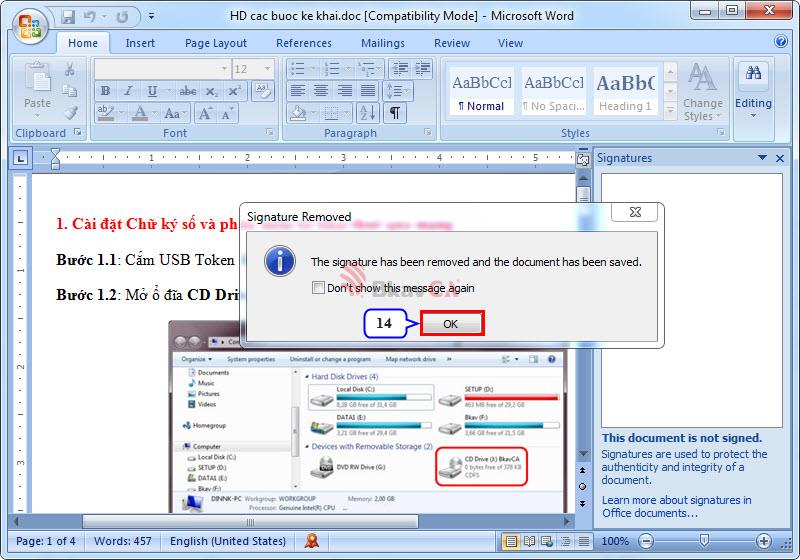Check "Don't show this message again"
The width and height of the screenshot is (800, 560).
319,288
